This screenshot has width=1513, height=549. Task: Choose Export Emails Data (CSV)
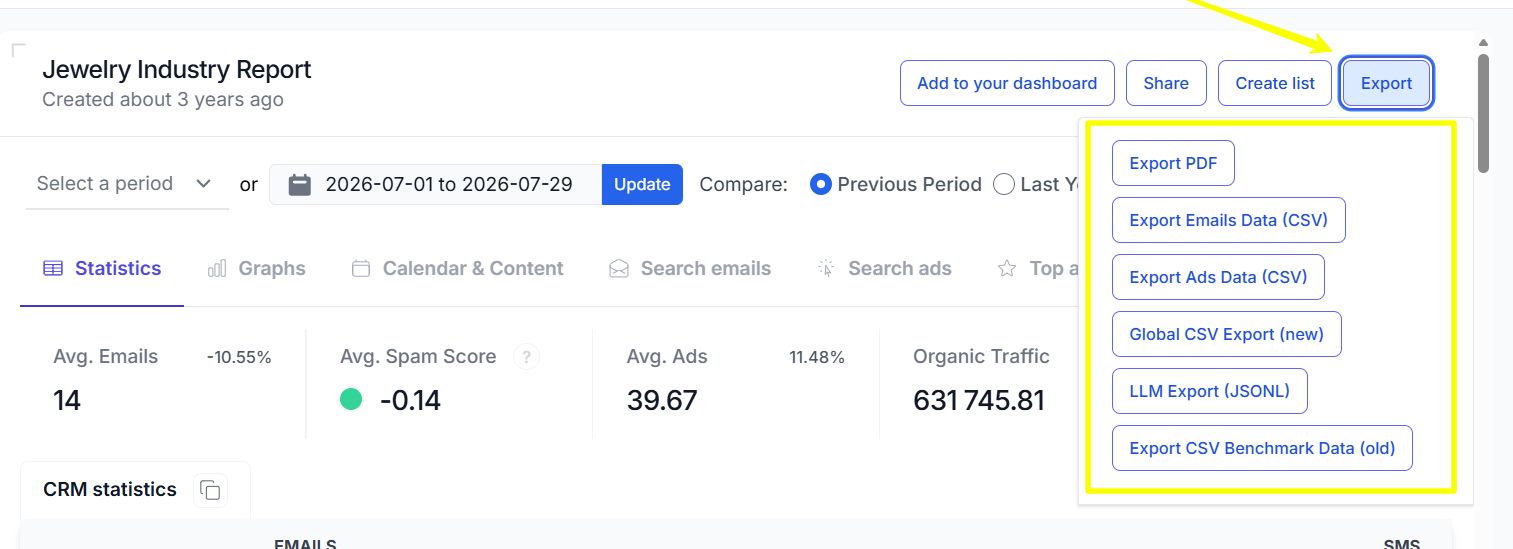click(1228, 220)
